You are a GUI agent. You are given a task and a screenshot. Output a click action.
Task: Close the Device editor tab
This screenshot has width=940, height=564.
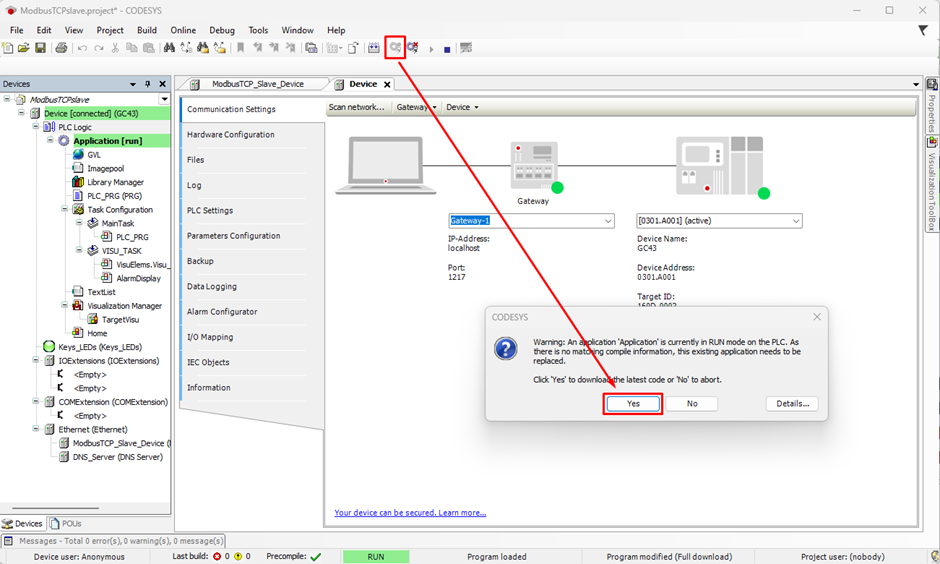point(387,85)
